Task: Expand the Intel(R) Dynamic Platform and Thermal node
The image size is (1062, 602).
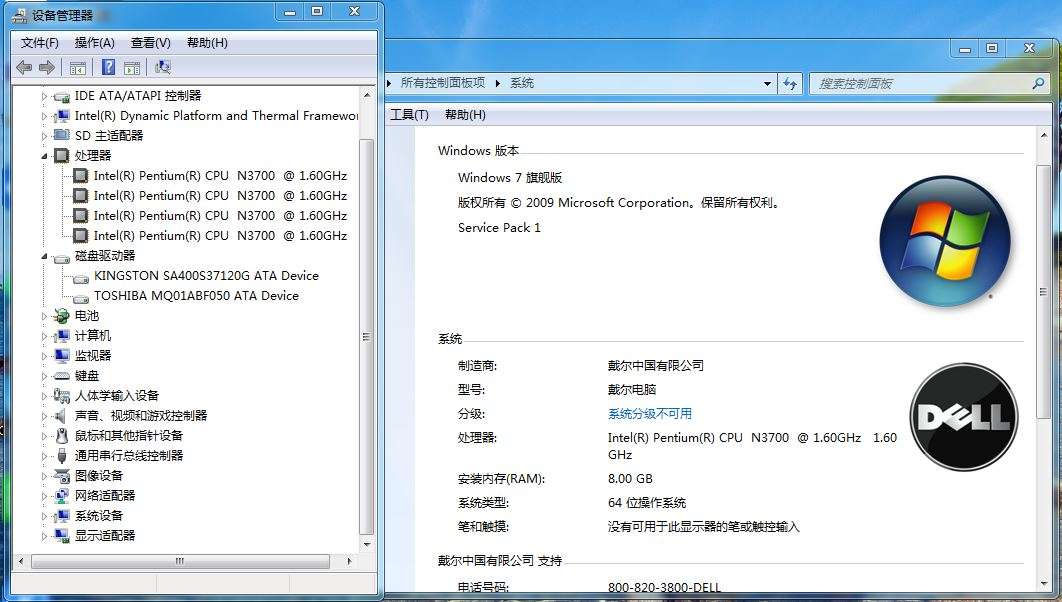Action: [x=45, y=116]
